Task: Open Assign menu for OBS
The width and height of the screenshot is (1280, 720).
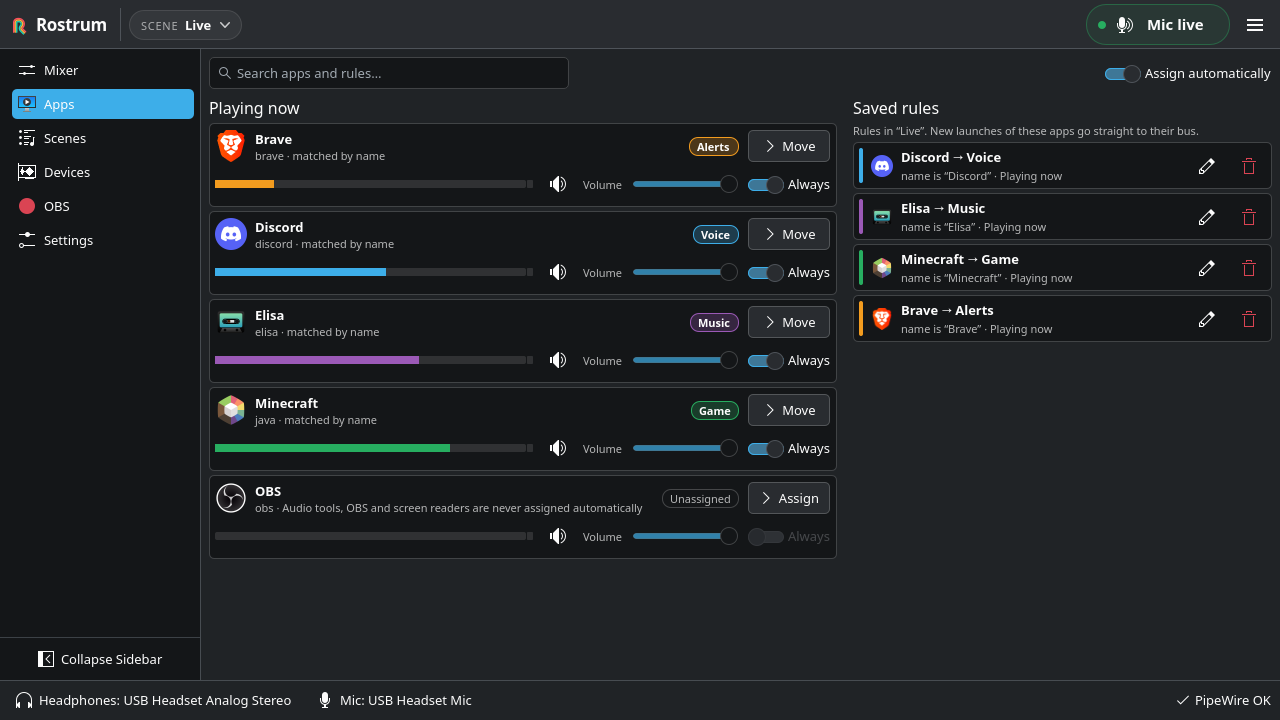Action: point(789,498)
